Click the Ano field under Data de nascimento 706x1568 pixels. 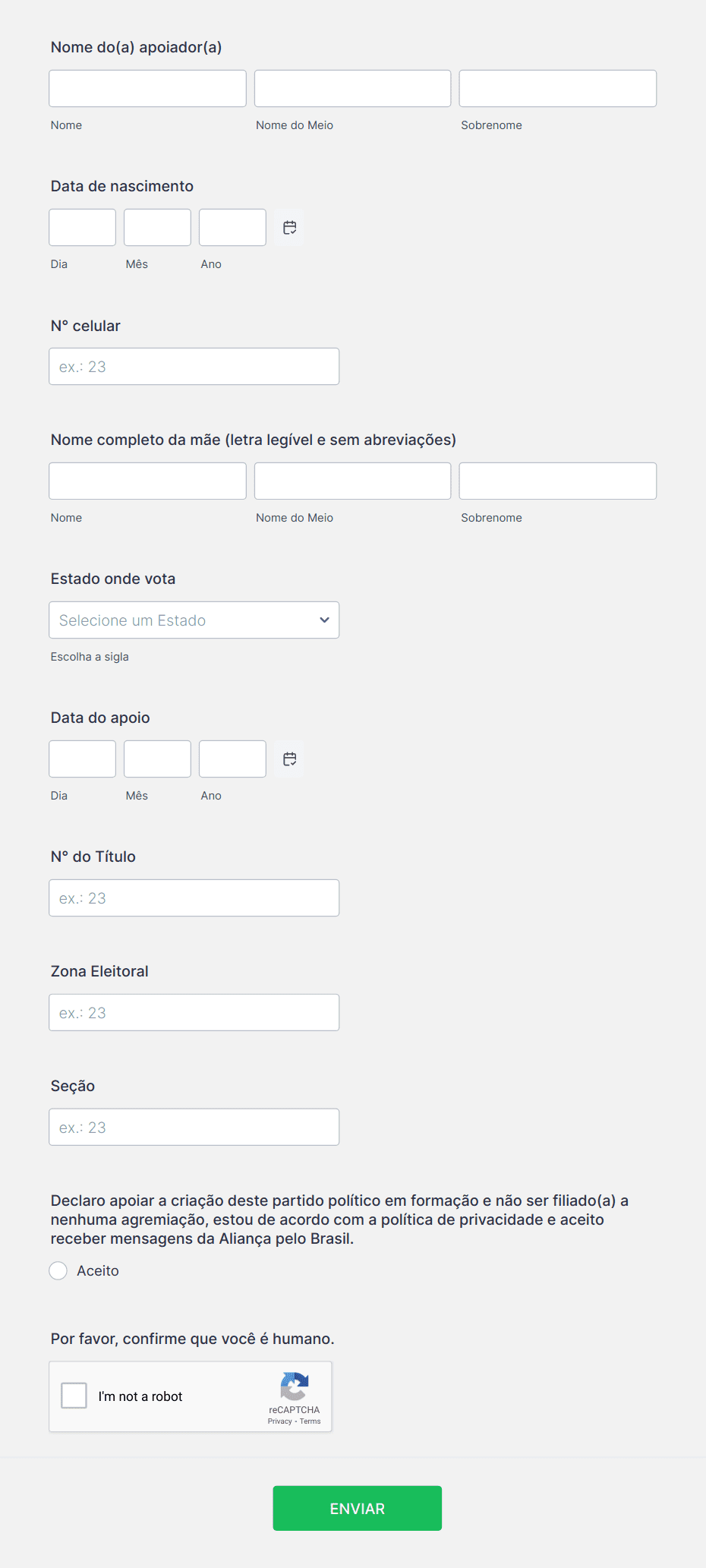tap(232, 228)
